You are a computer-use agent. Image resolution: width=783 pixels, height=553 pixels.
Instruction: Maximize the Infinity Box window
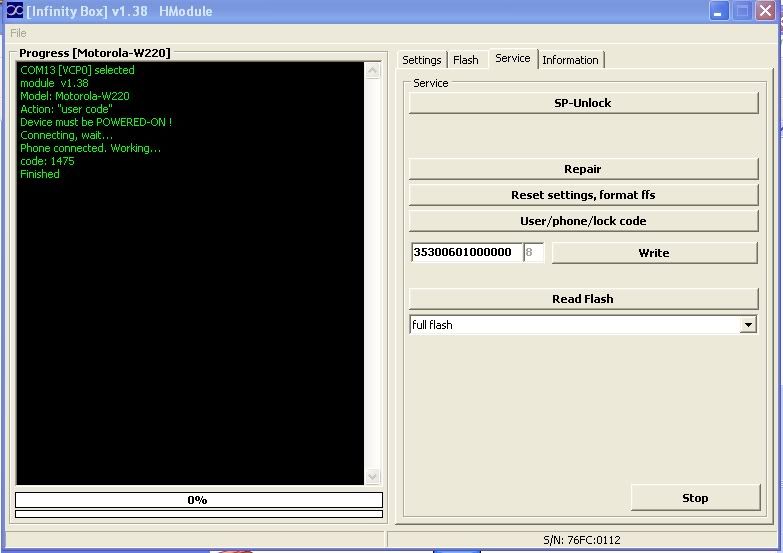point(743,11)
